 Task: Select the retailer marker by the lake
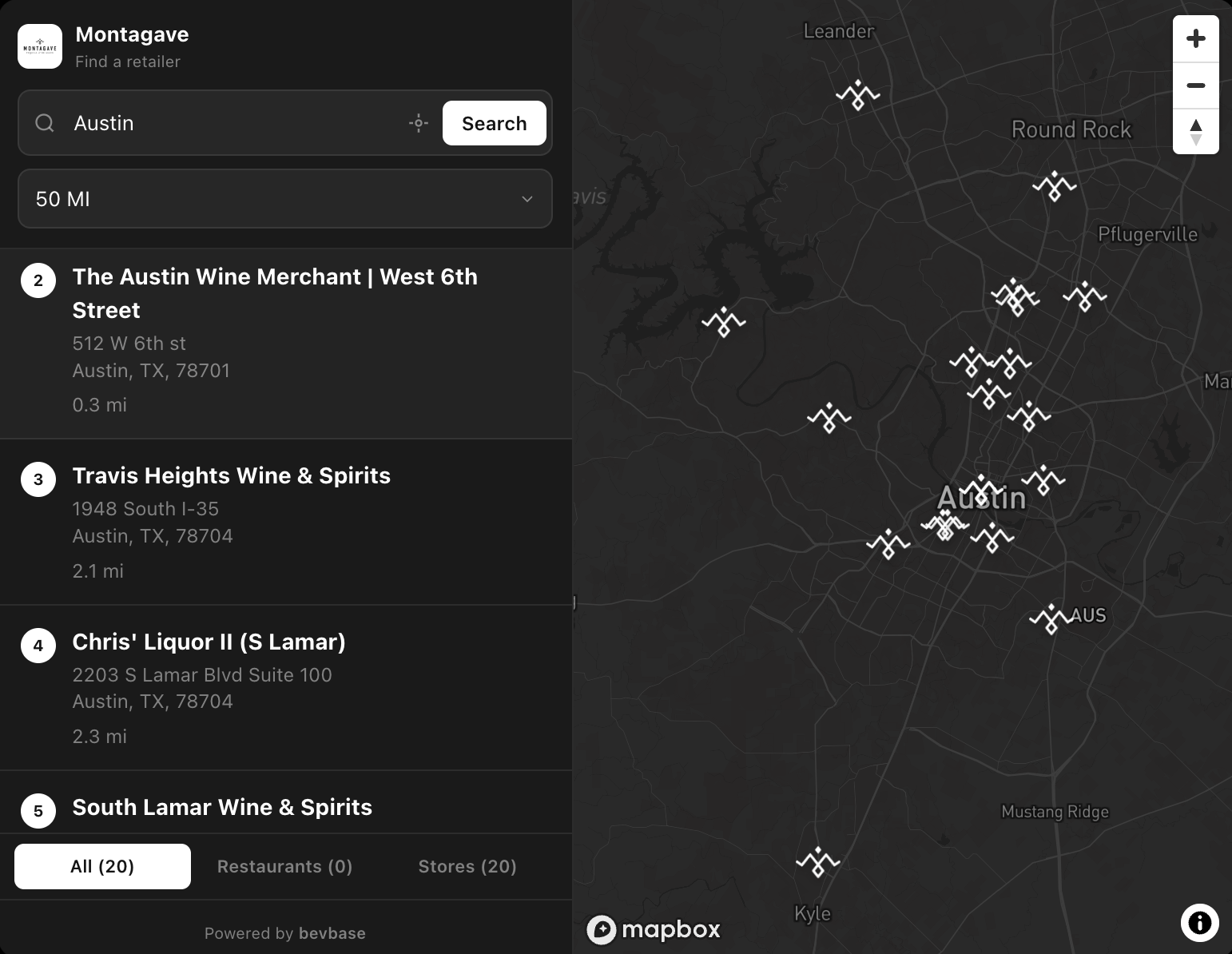[724, 322]
